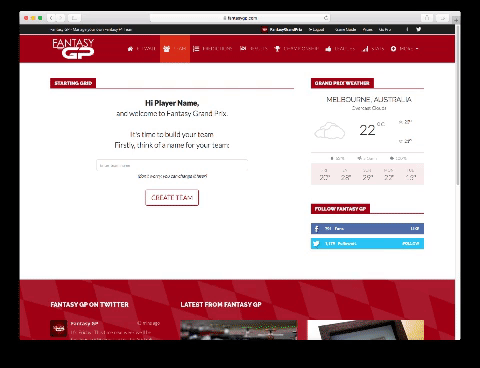480x368 pixels.
Task: Open Championship via the trophy icon
Action: [x=296, y=49]
